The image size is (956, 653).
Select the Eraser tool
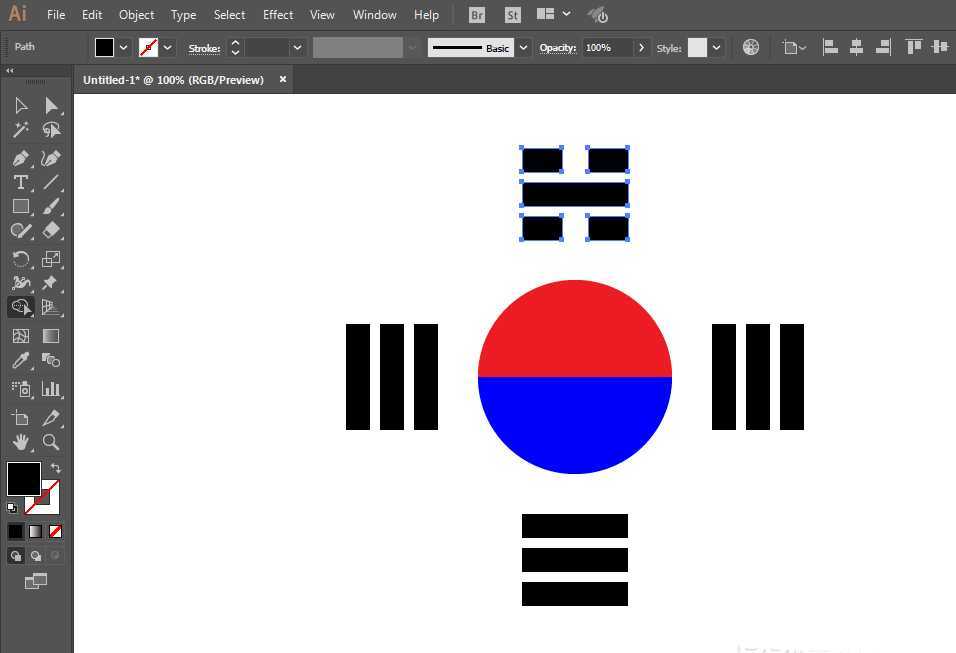point(51,231)
